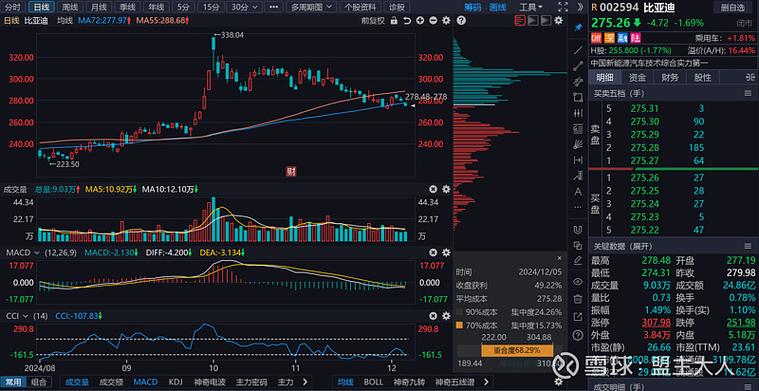Viewport: 759px width, 391px height.
Task: Toggle the 70%成本 checkbox
Action: pyautogui.click(x=460, y=325)
